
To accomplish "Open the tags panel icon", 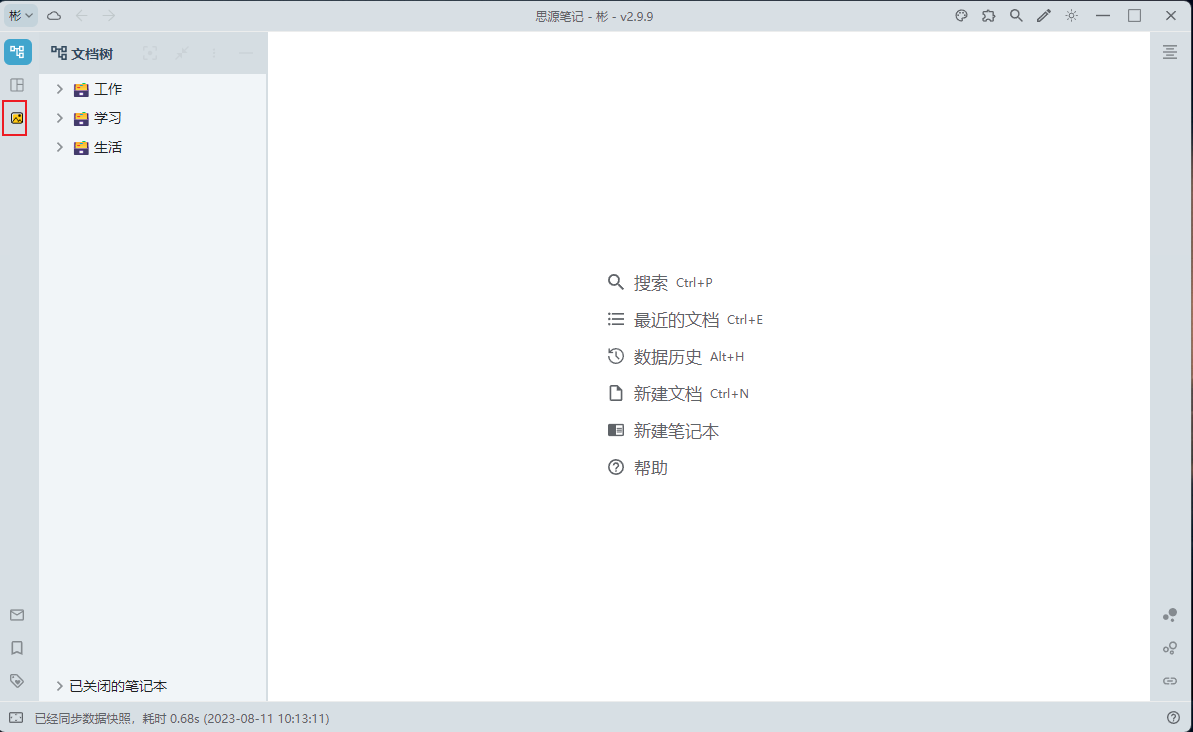I will pos(17,680).
